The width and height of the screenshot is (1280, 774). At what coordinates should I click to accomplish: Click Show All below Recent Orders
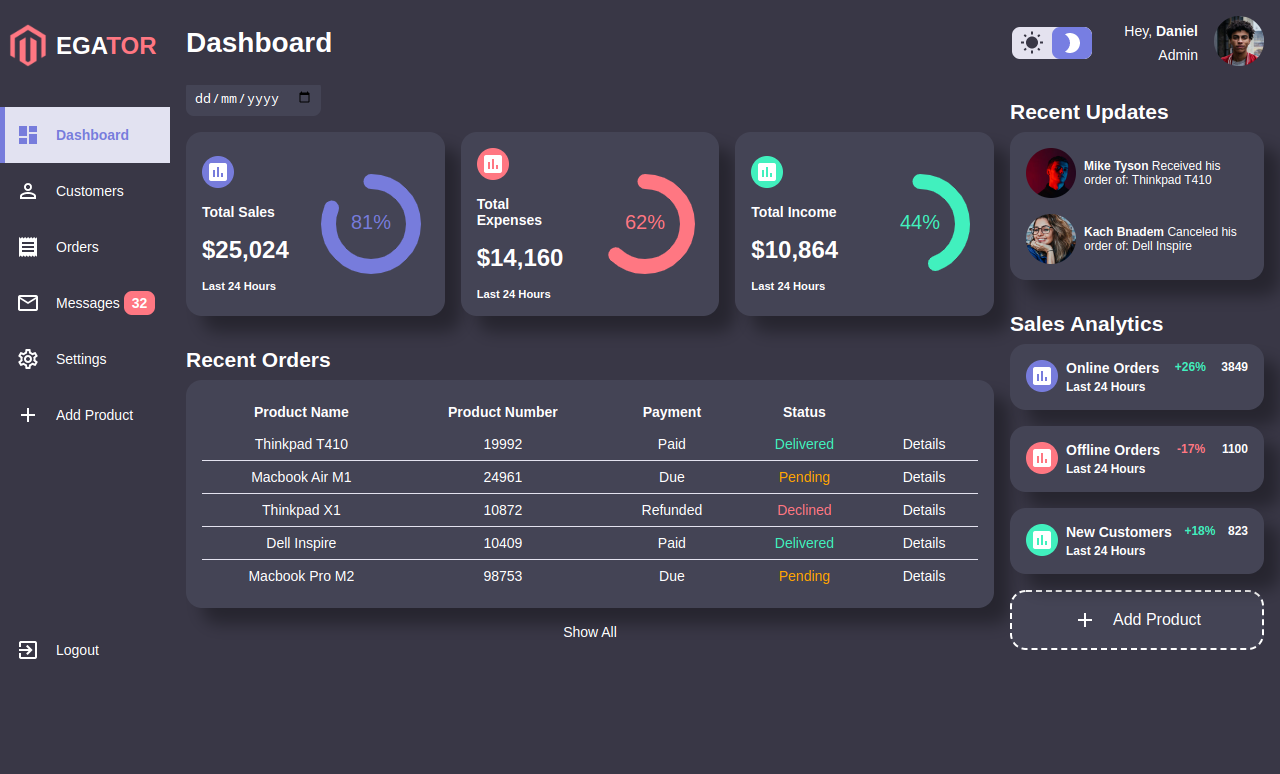pyautogui.click(x=590, y=632)
